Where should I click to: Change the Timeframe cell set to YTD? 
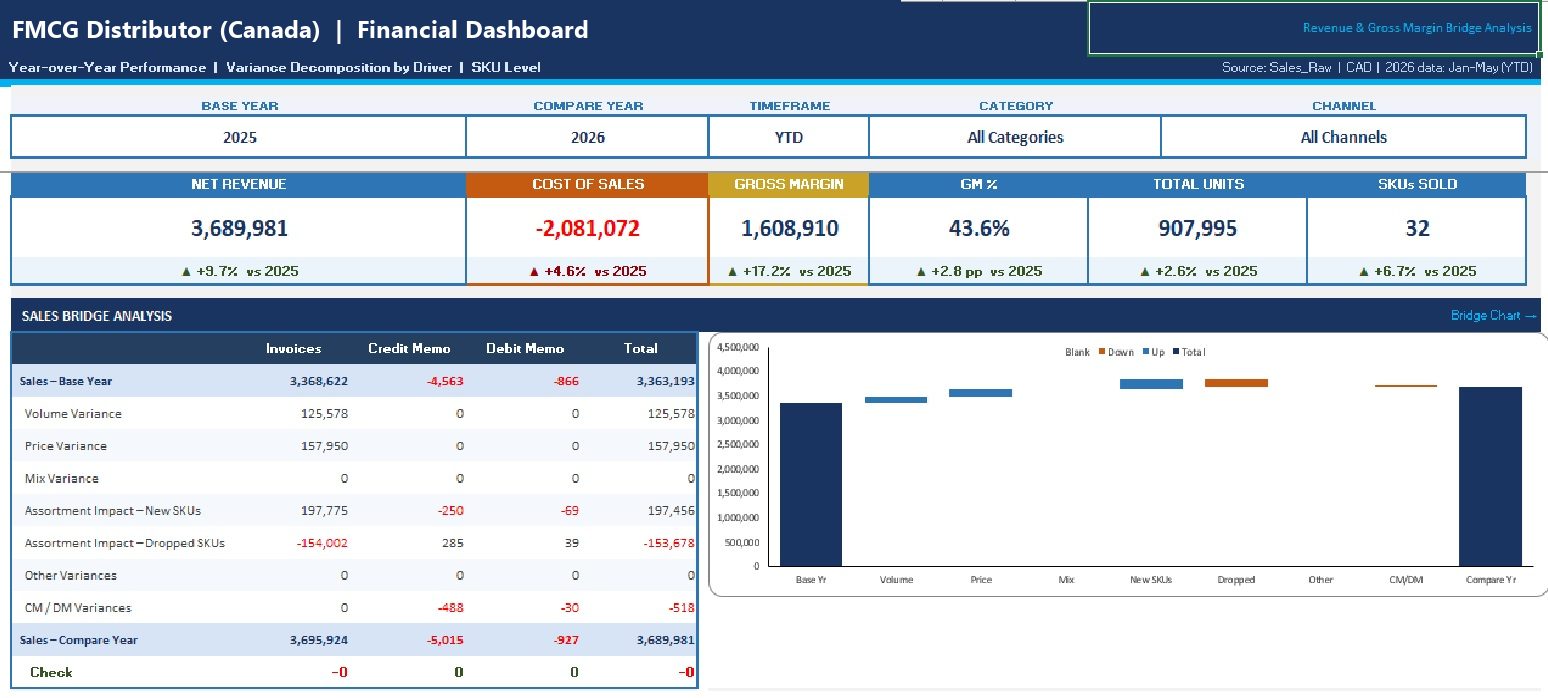coord(789,137)
